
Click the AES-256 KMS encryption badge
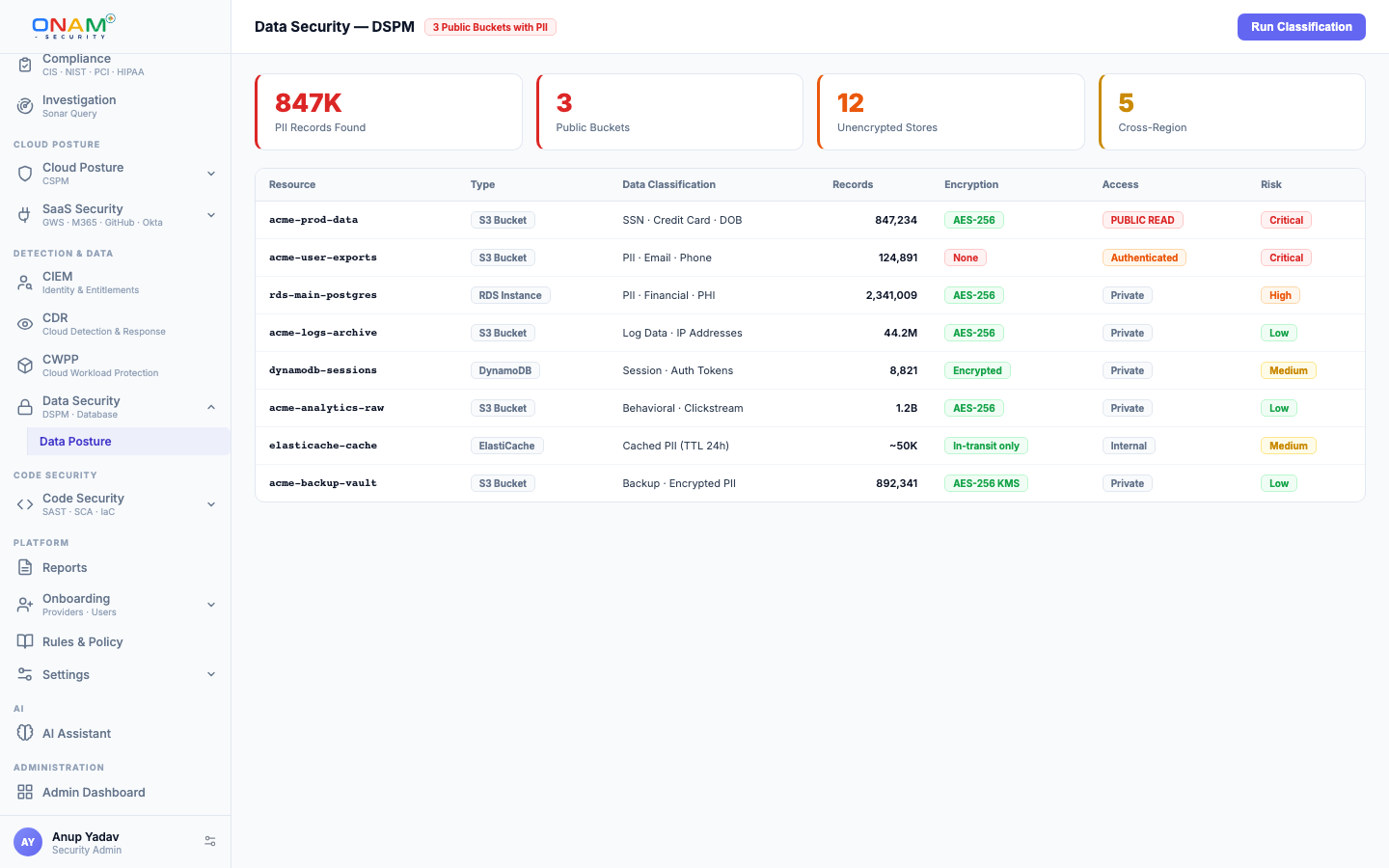(x=986, y=483)
